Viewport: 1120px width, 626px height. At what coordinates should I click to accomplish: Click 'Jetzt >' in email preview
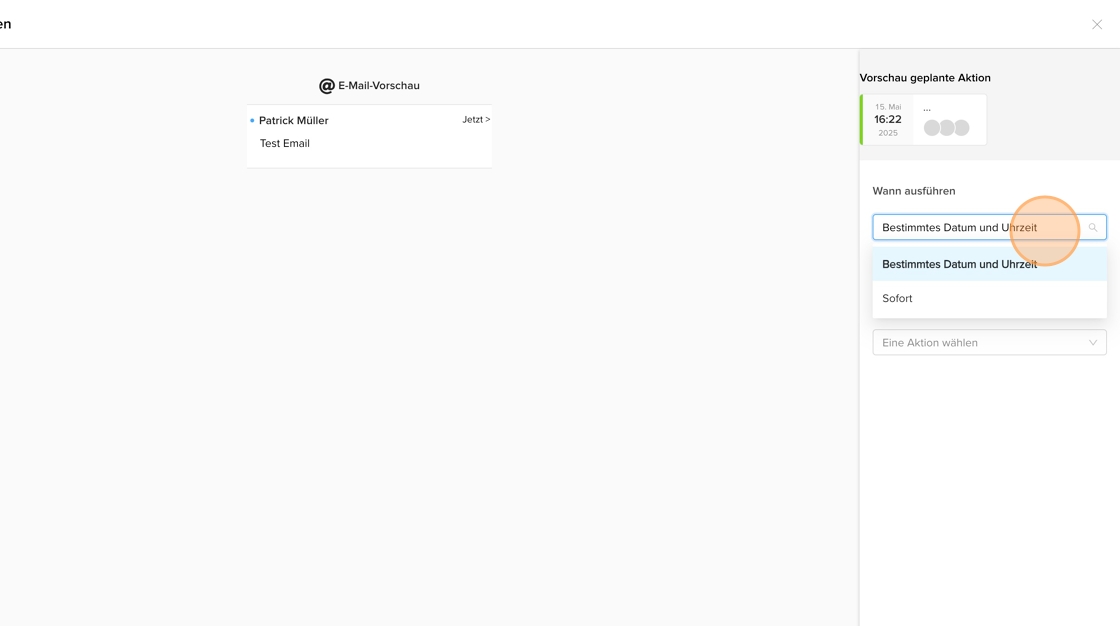point(476,119)
